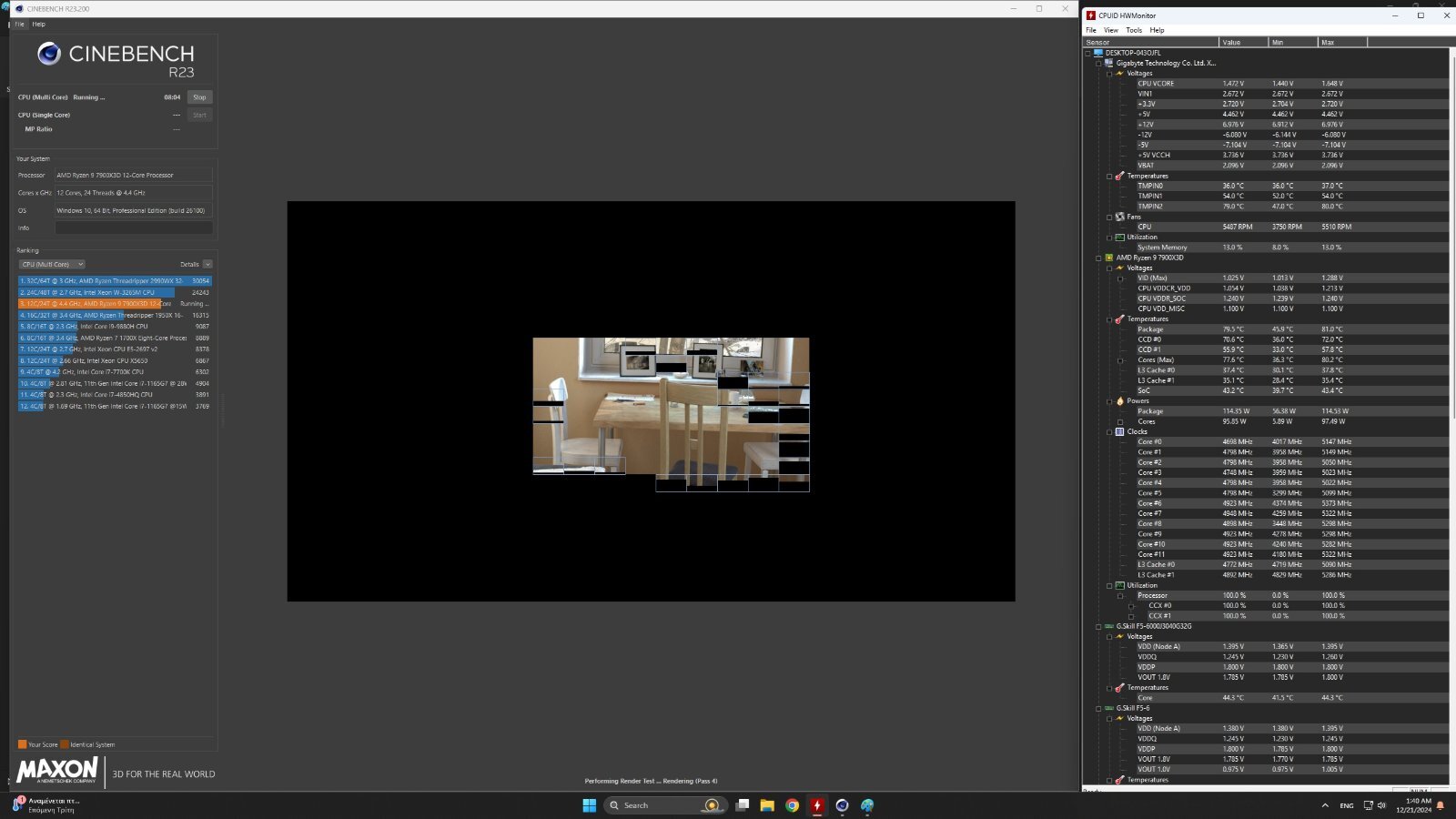This screenshot has width=1456, height=819.
Task: Collapse the AMD Ryzen 9 7900X3D node
Action: point(1098,258)
